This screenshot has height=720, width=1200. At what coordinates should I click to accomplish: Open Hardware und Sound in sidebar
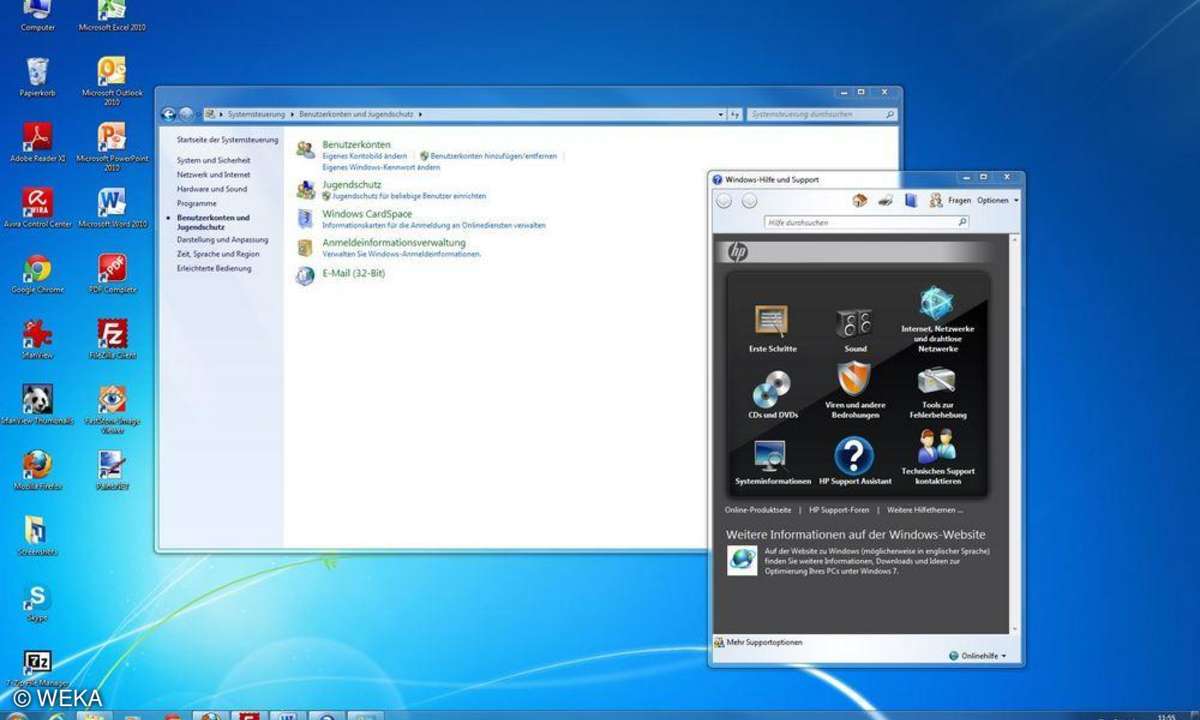click(212, 189)
